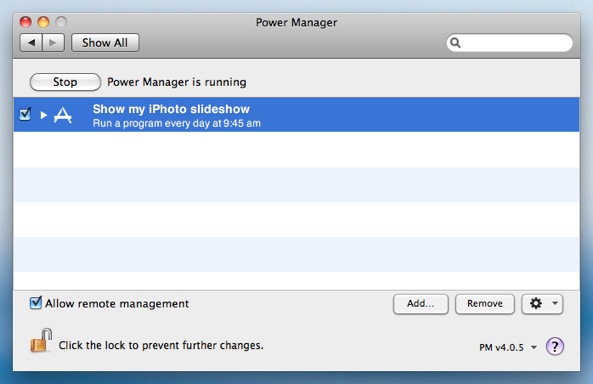Viewport: 593px width, 384px height.
Task: Click 'Run a program every day at 9:45 am' text
Action: click(177, 123)
